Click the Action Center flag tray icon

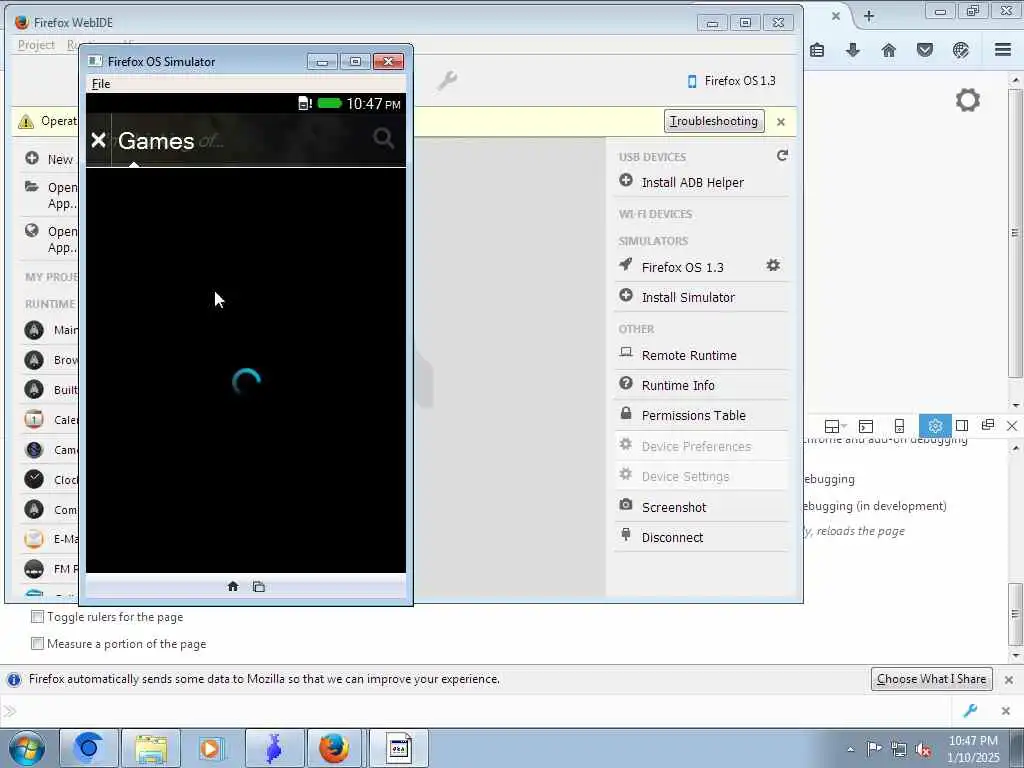click(x=874, y=749)
